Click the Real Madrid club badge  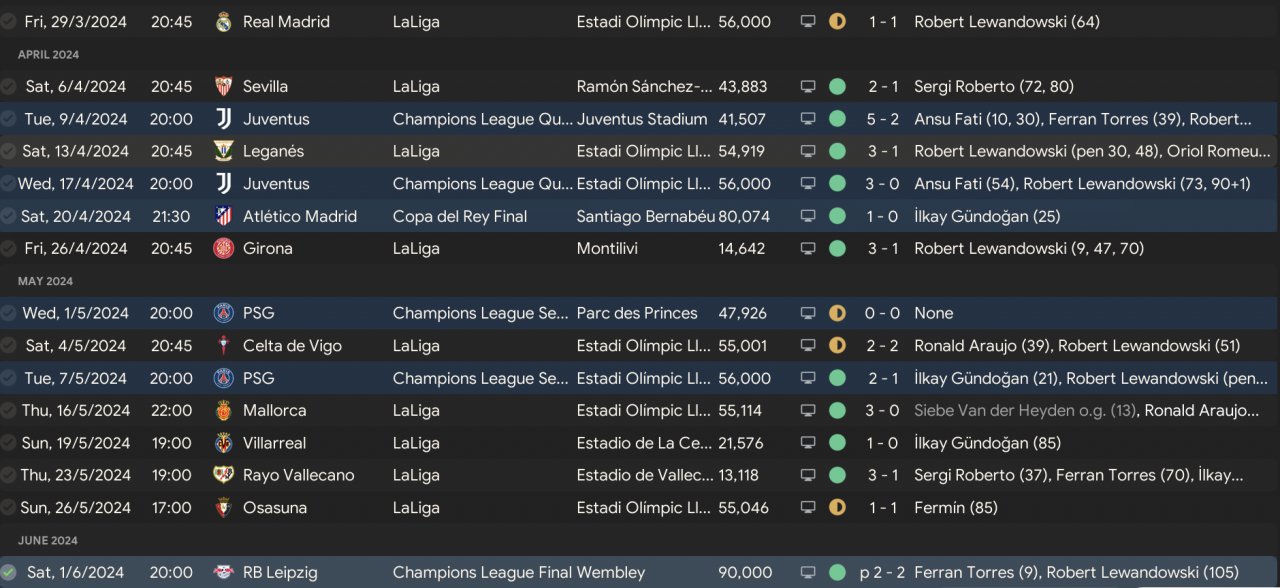[x=224, y=22]
